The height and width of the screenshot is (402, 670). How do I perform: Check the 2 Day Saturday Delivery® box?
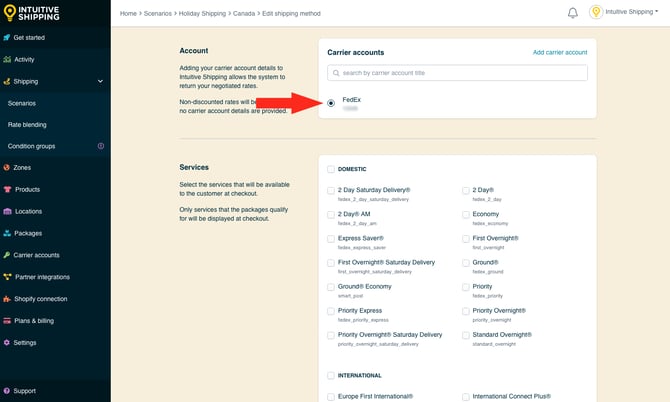pyautogui.click(x=331, y=190)
